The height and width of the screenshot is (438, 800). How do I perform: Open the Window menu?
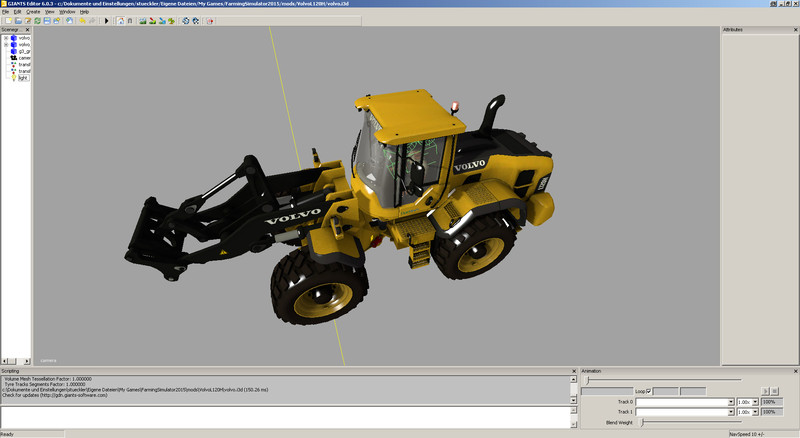coord(67,11)
